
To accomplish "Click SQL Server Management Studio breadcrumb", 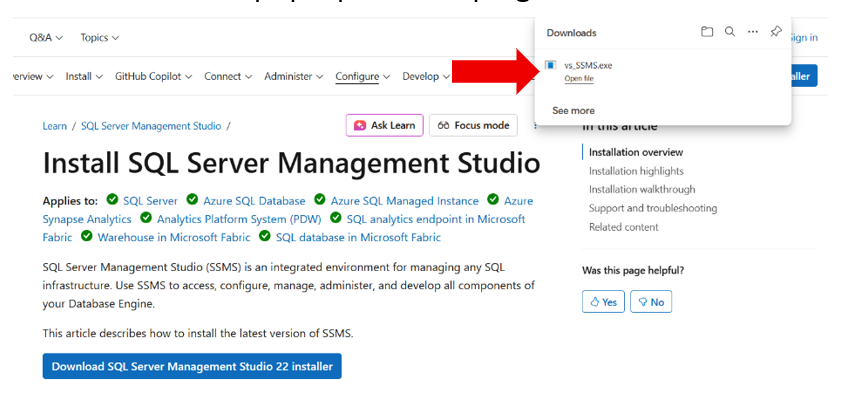I will tap(151, 126).
